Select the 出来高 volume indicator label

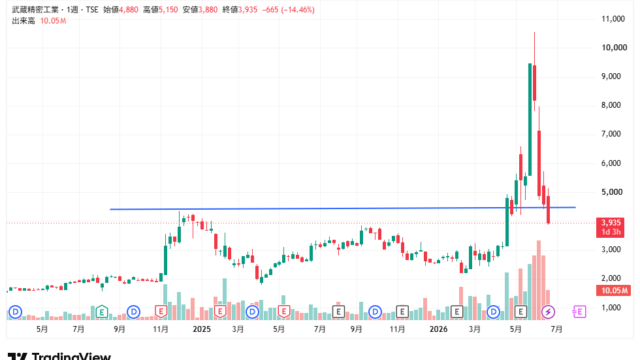23,21
